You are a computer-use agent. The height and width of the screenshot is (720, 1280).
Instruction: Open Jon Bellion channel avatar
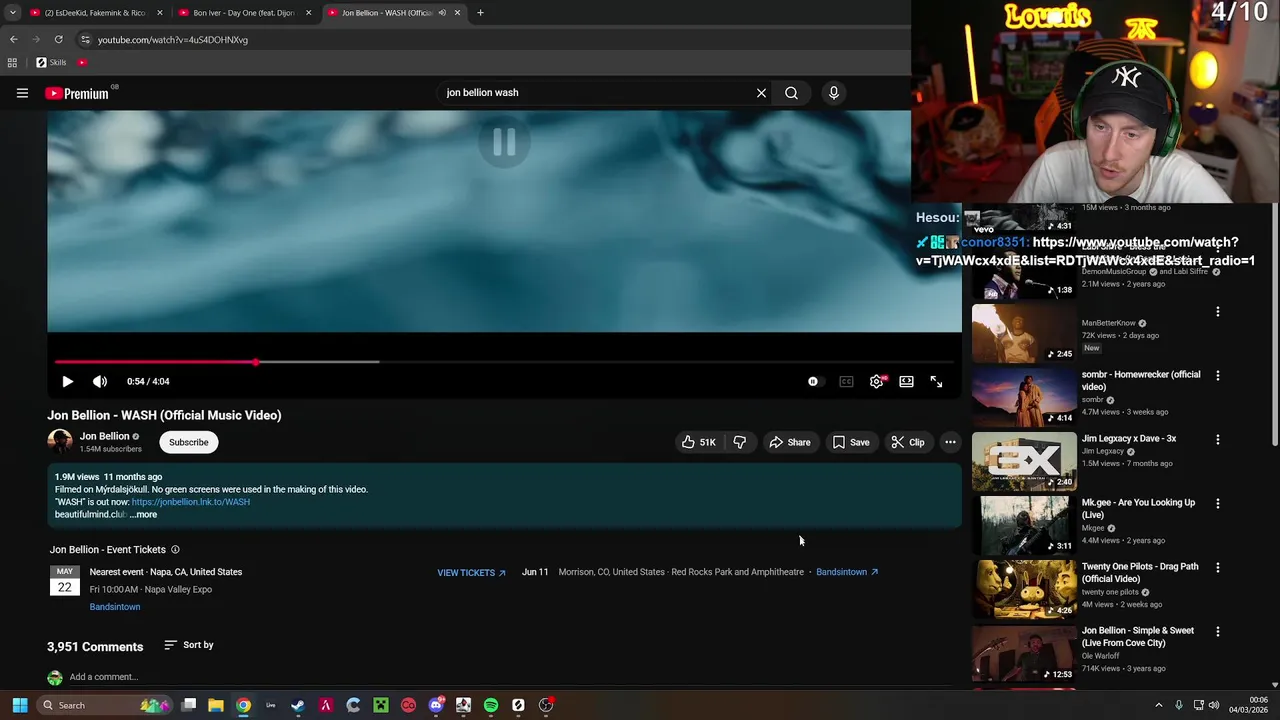(60, 442)
